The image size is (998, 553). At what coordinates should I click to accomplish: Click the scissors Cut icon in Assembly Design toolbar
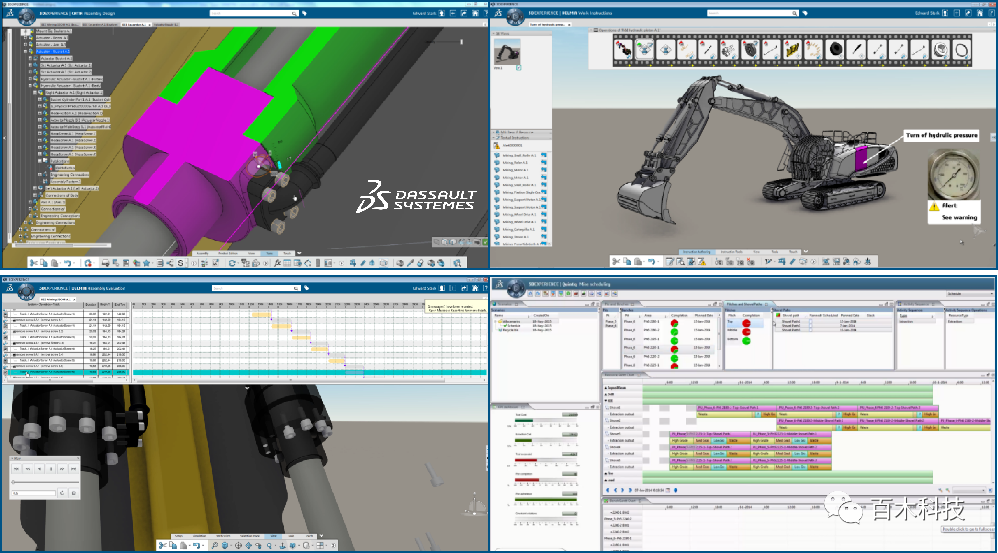point(33,262)
